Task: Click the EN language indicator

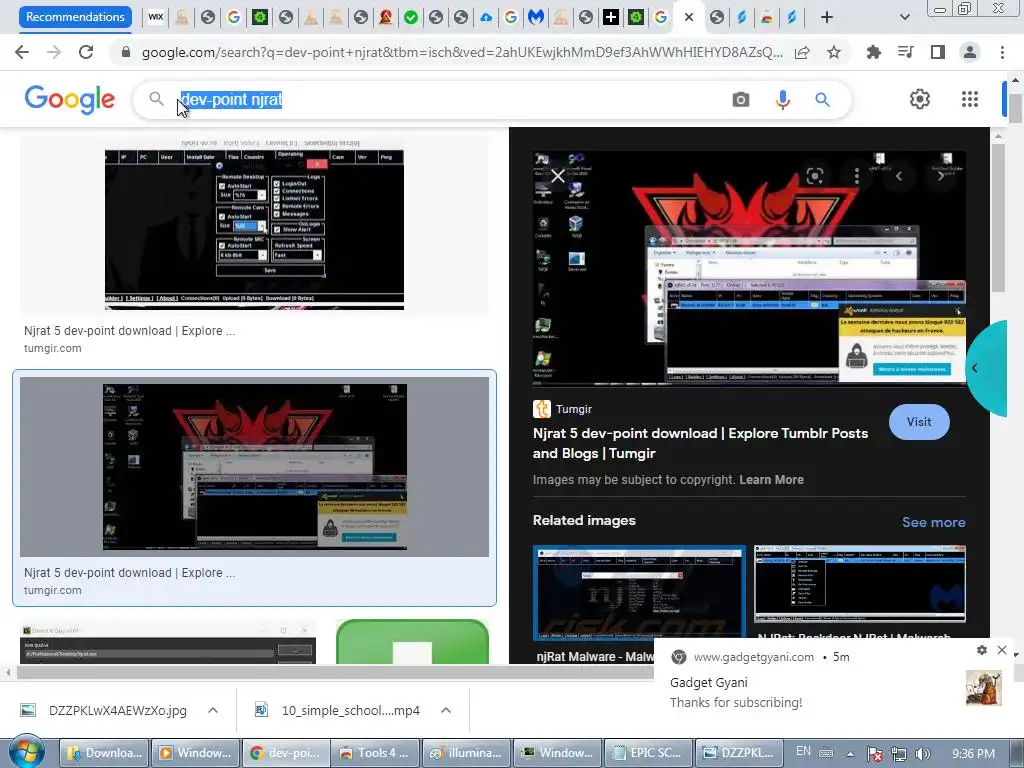Action: 803,751
